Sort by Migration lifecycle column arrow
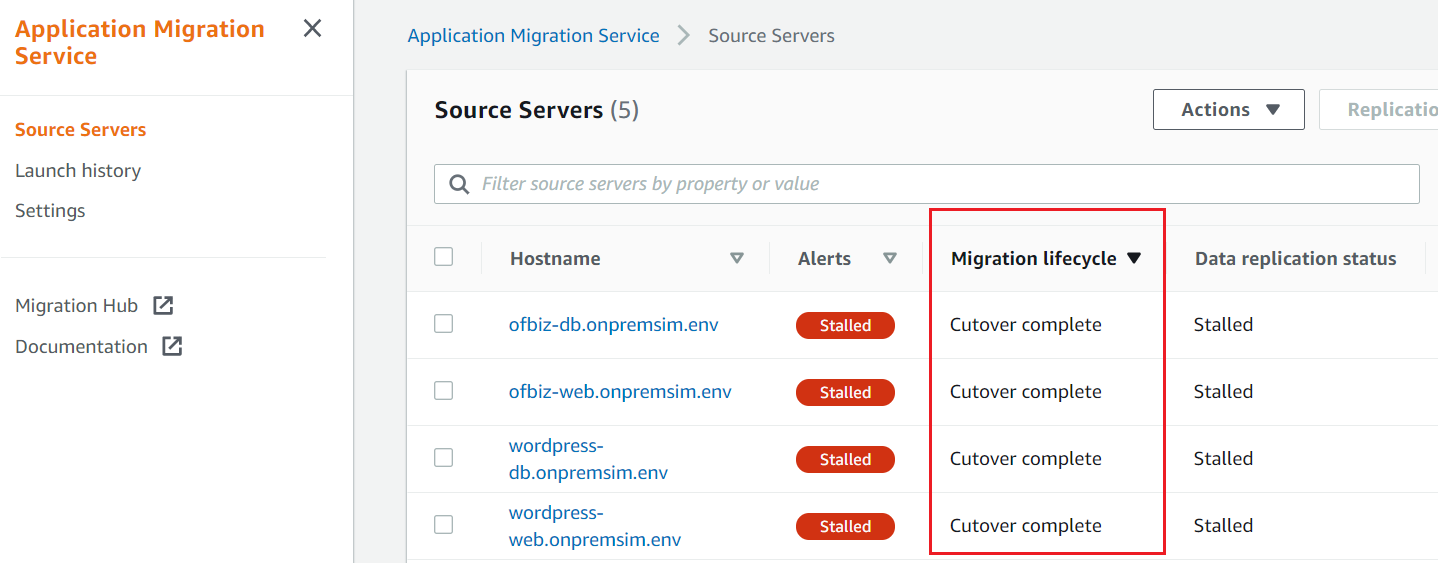The image size is (1438, 563). [1134, 258]
